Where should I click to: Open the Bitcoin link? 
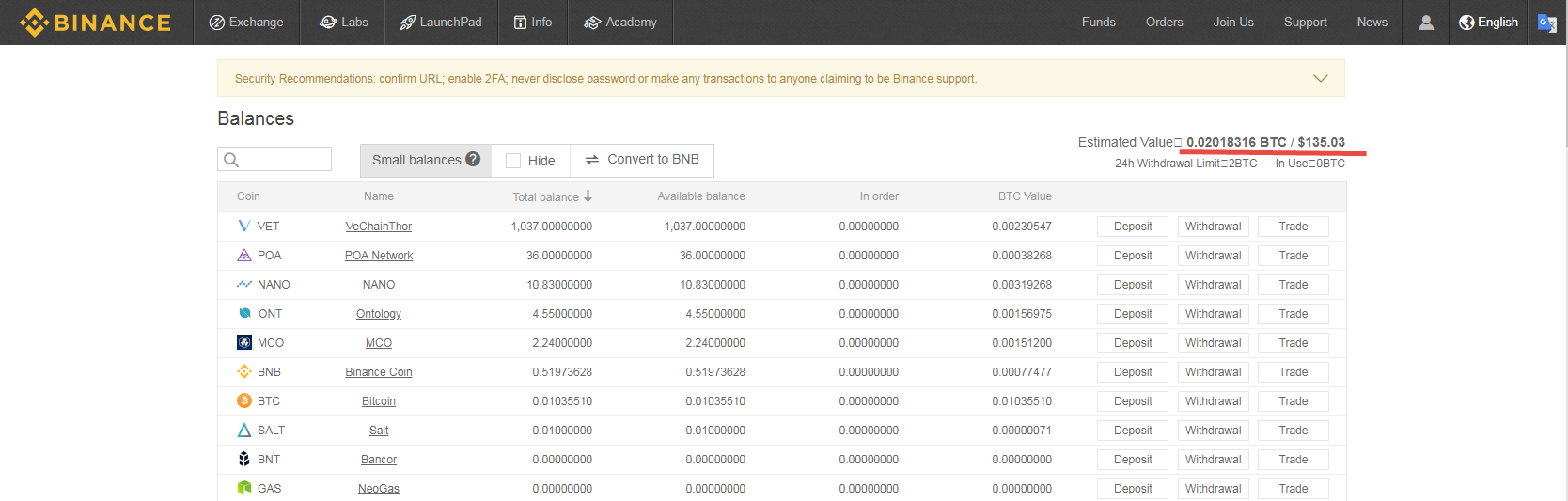(x=379, y=401)
